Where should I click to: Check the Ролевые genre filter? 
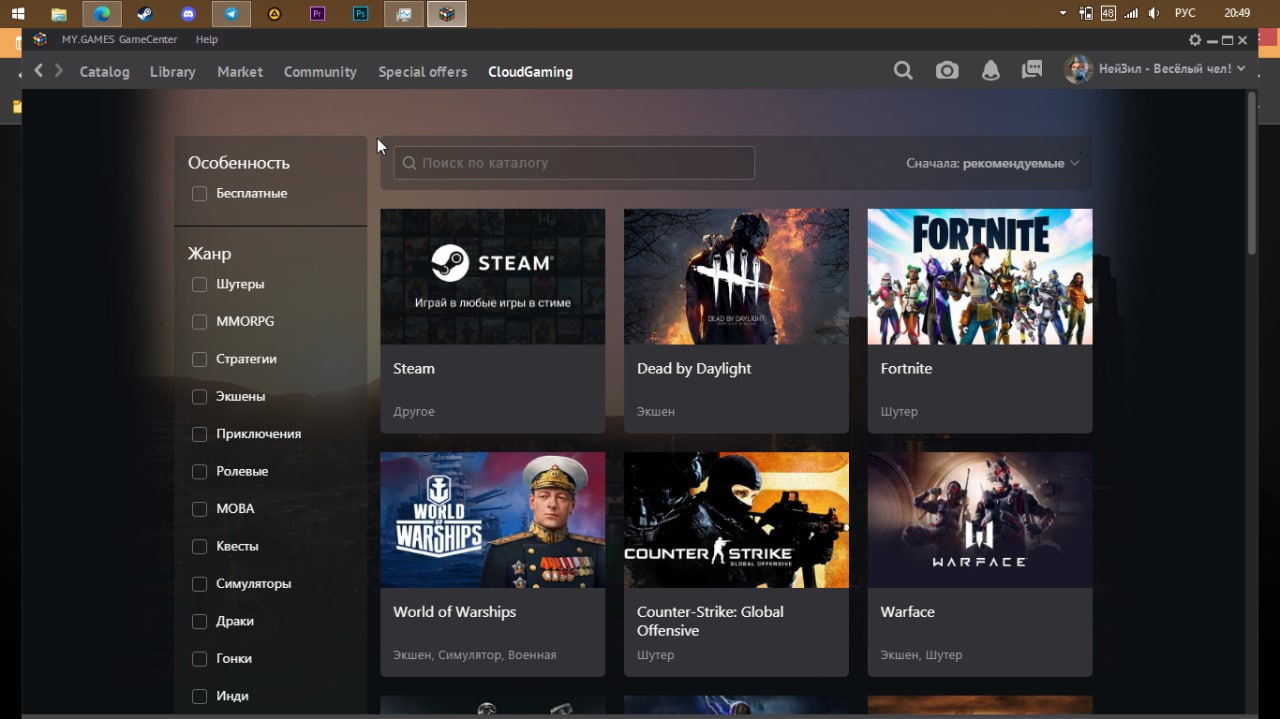click(199, 471)
